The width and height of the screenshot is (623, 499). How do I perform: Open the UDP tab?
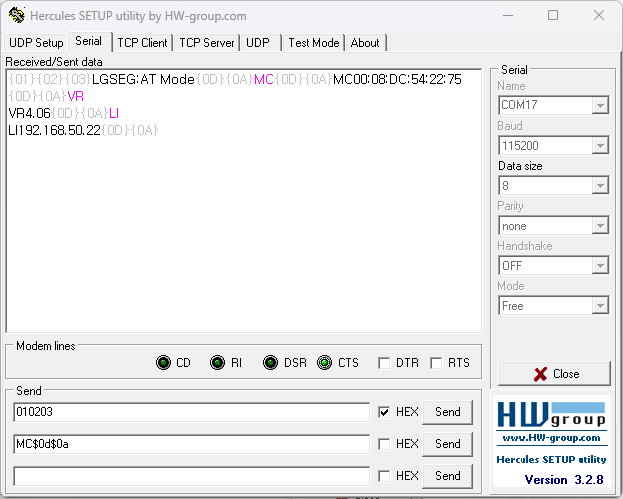click(x=258, y=43)
